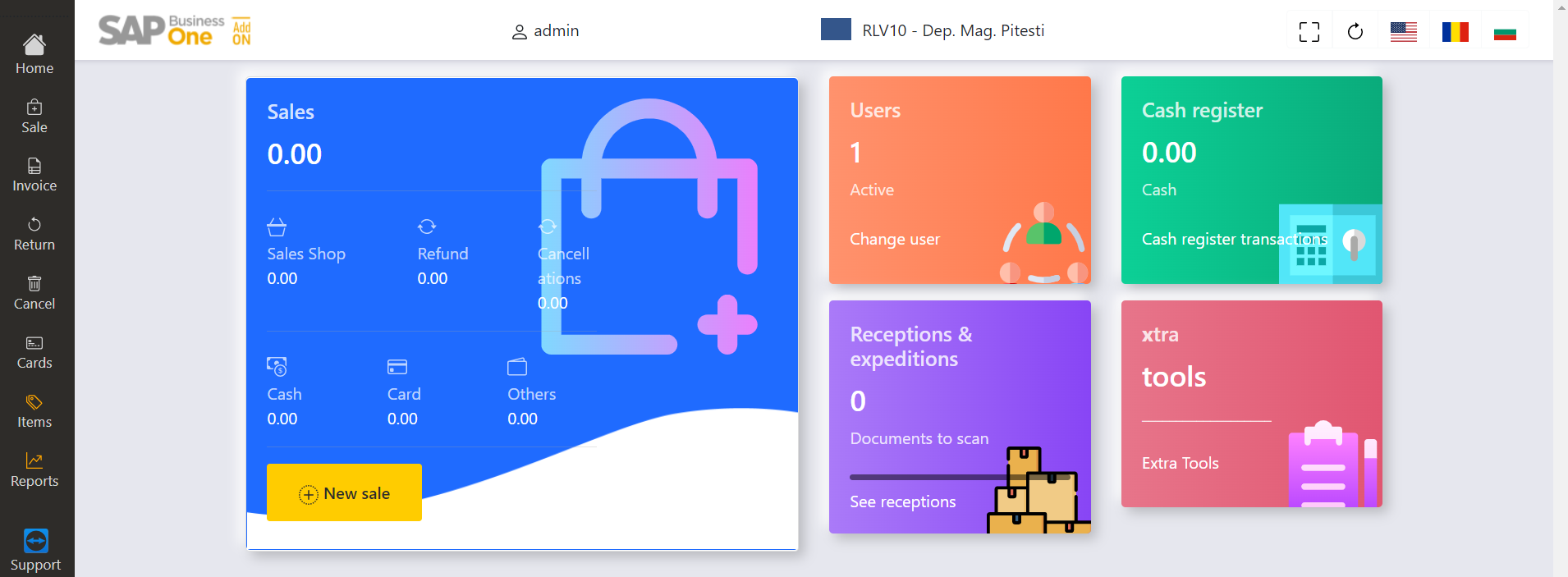Click the admin user profile icon

pyautogui.click(x=520, y=32)
